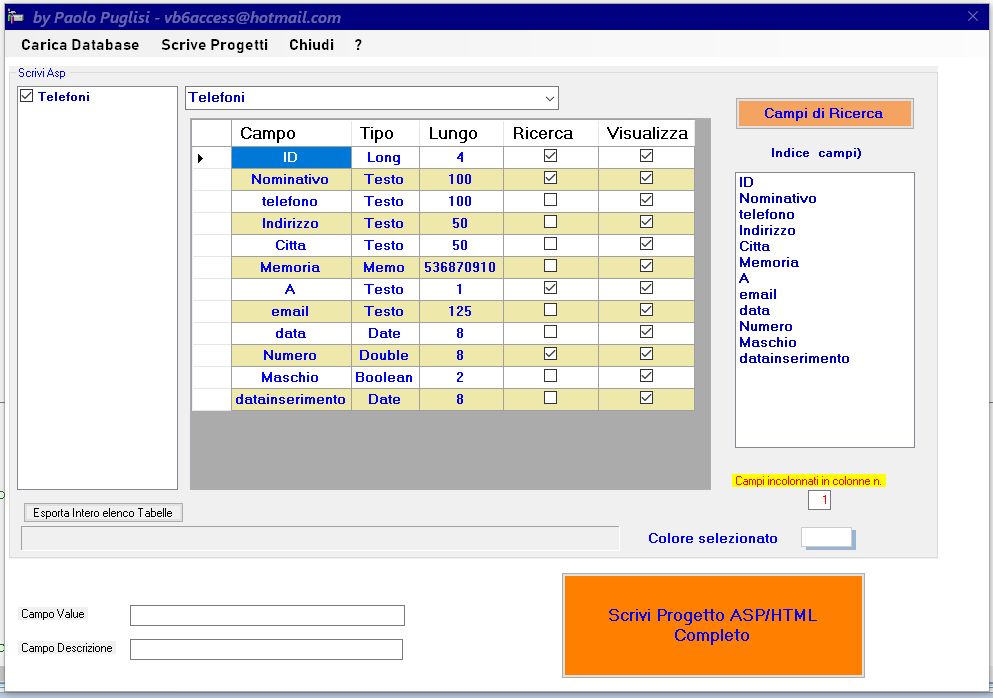Viewport: 993px width, 698px height.
Task: Enable Ricerca for the Maschio row
Action: coord(550,376)
